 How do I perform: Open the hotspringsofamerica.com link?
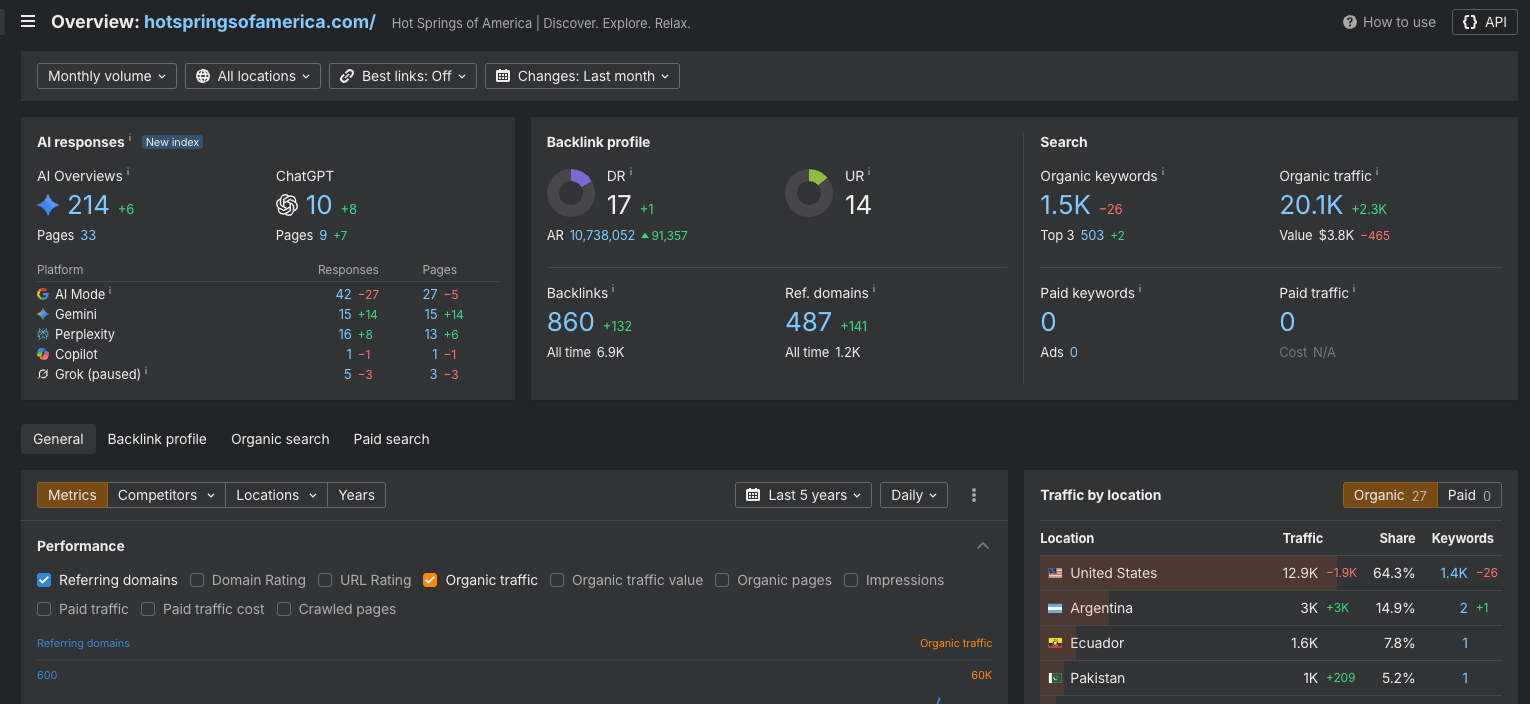pos(260,22)
